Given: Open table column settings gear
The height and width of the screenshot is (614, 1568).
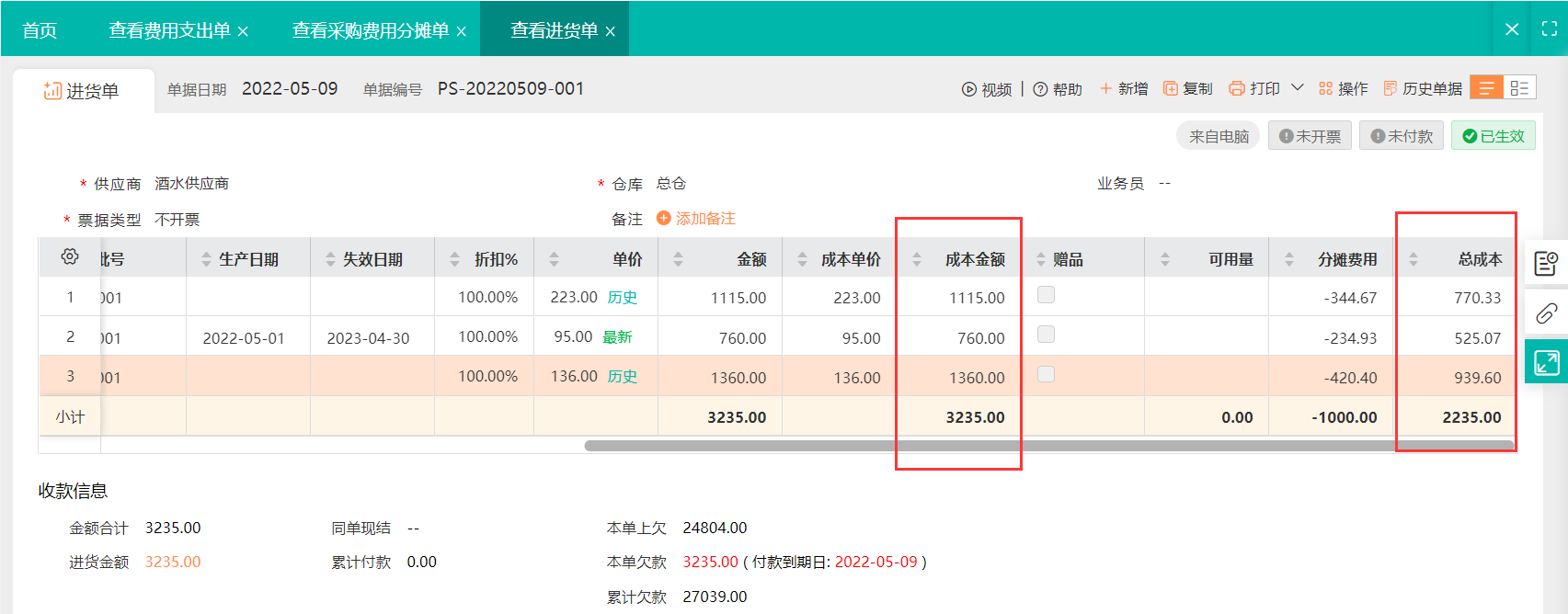Looking at the screenshot, I should 70,257.
